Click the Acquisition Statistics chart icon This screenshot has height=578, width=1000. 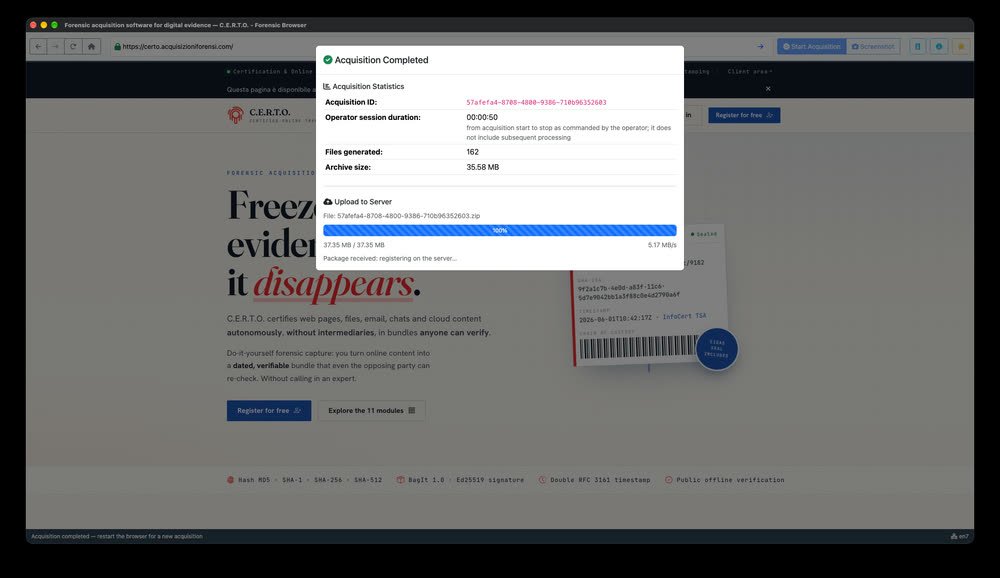coord(327,86)
